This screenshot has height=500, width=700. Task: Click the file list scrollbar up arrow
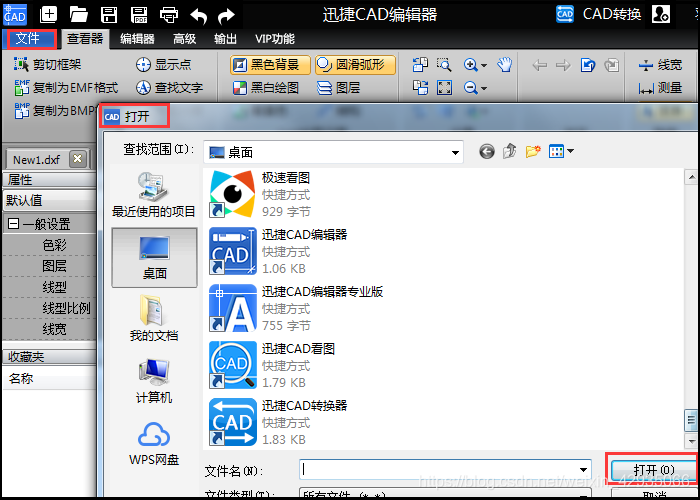click(691, 178)
